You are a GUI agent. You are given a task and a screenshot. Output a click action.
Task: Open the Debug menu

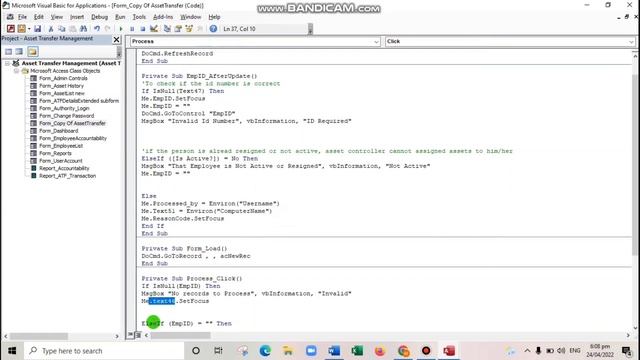pos(99,17)
